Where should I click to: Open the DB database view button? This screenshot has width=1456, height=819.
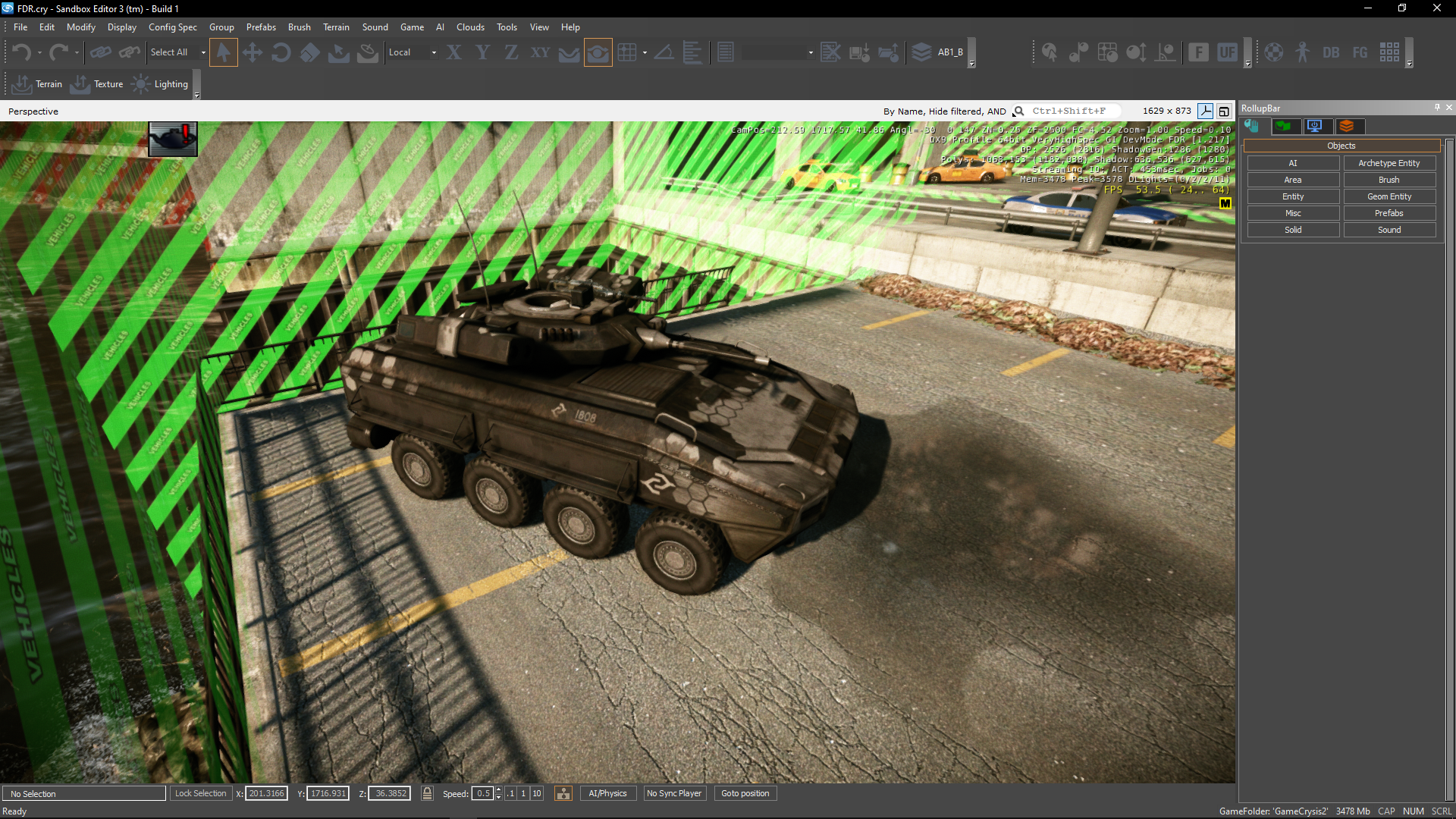tap(1331, 52)
